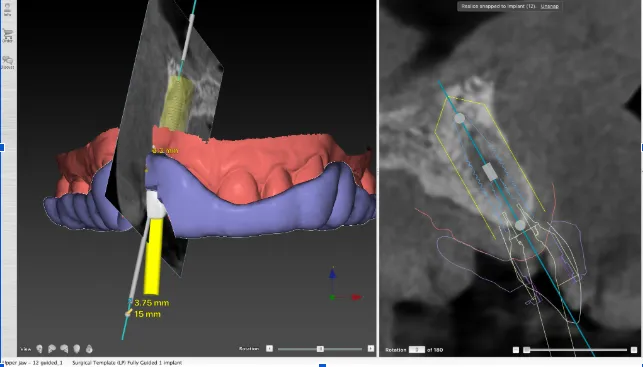
Task: Click 'Surgical Template (LP) Fully Guided 1 Implant' status text
Action: coord(127,363)
